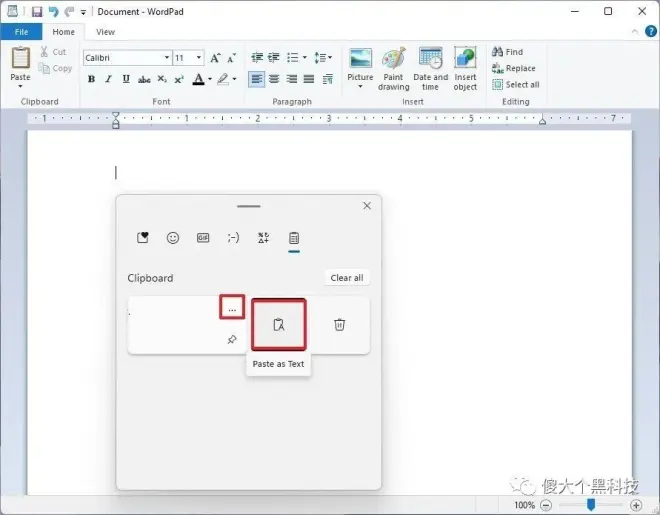The width and height of the screenshot is (660, 515).
Task: Open the highlight color dropdown arrow
Action: 234,79
